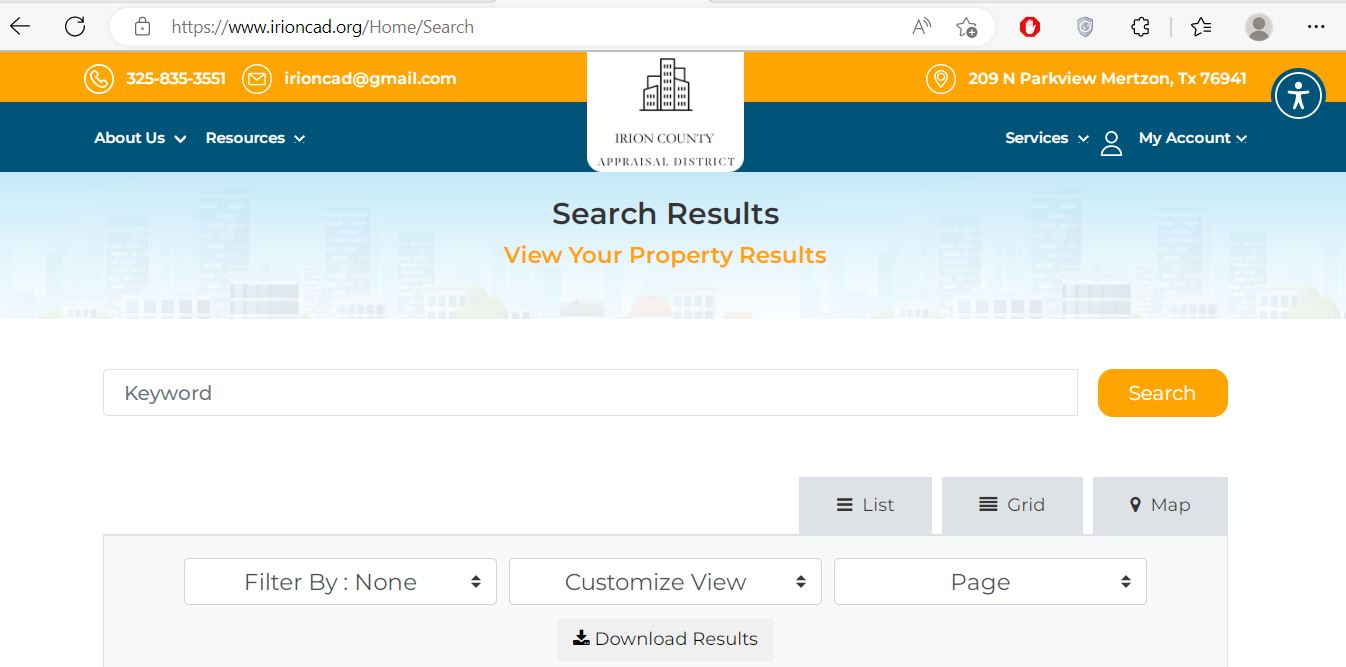This screenshot has width=1346, height=667.
Task: Click the location pin address icon
Action: point(940,78)
